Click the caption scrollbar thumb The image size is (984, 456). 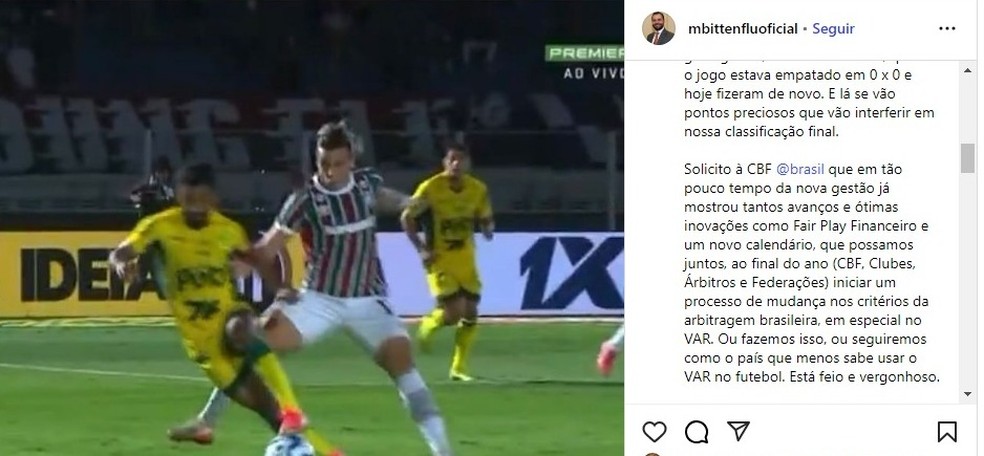click(x=968, y=157)
